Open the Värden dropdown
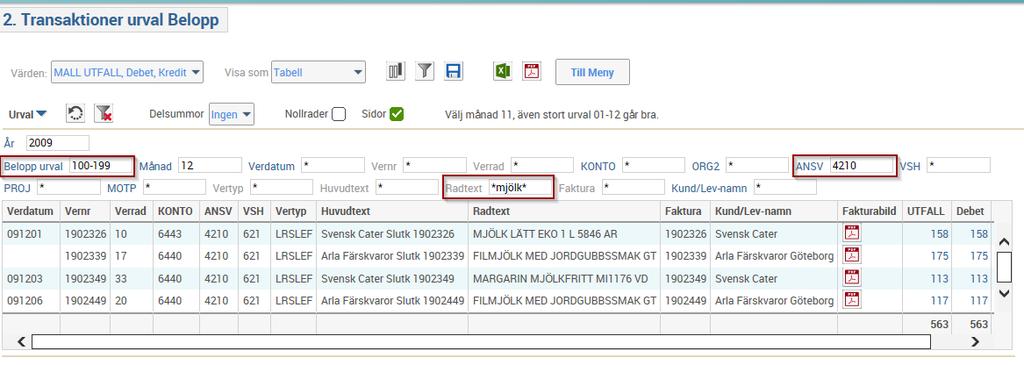 point(127,72)
